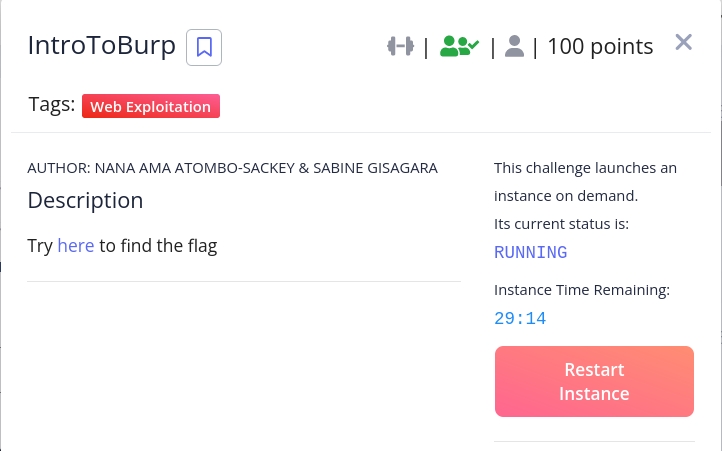Click the gray single-user icon
Screen dimensions: 722x451
515,46
